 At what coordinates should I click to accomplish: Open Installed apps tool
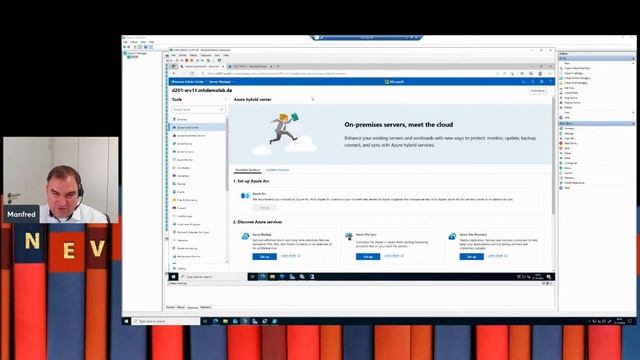click(x=184, y=216)
